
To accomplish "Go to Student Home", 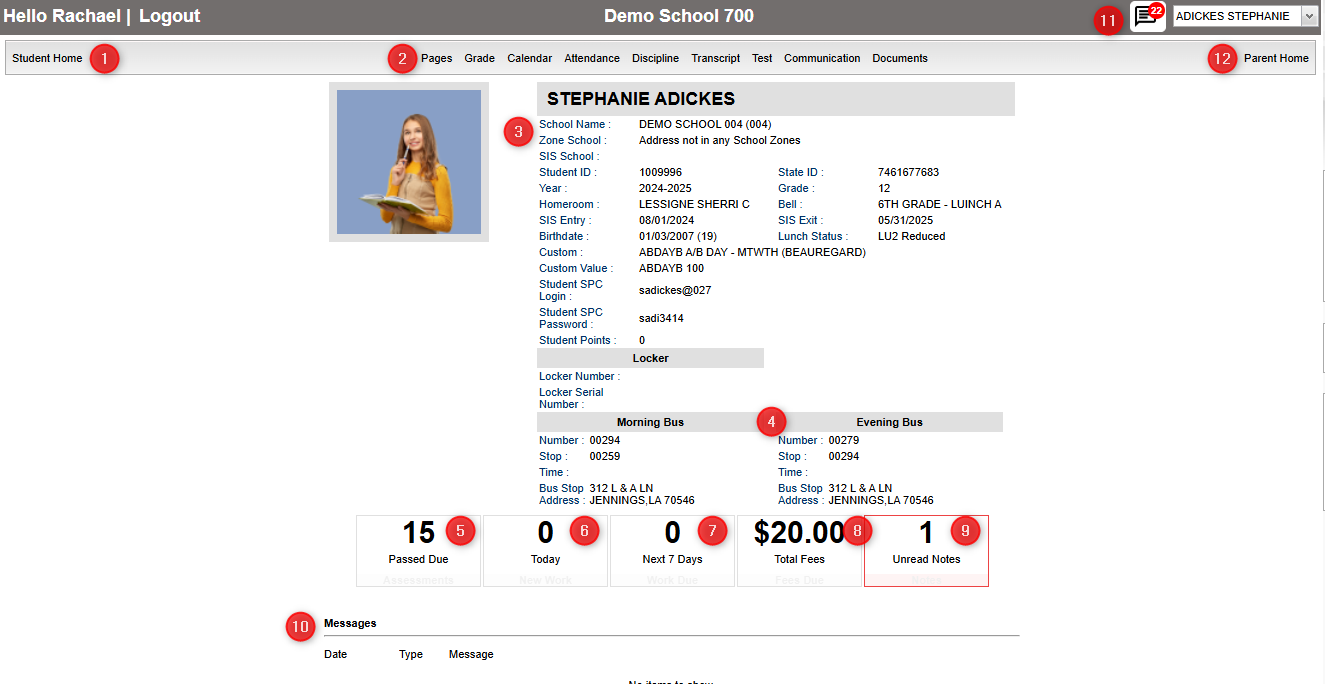I will coord(47,58).
